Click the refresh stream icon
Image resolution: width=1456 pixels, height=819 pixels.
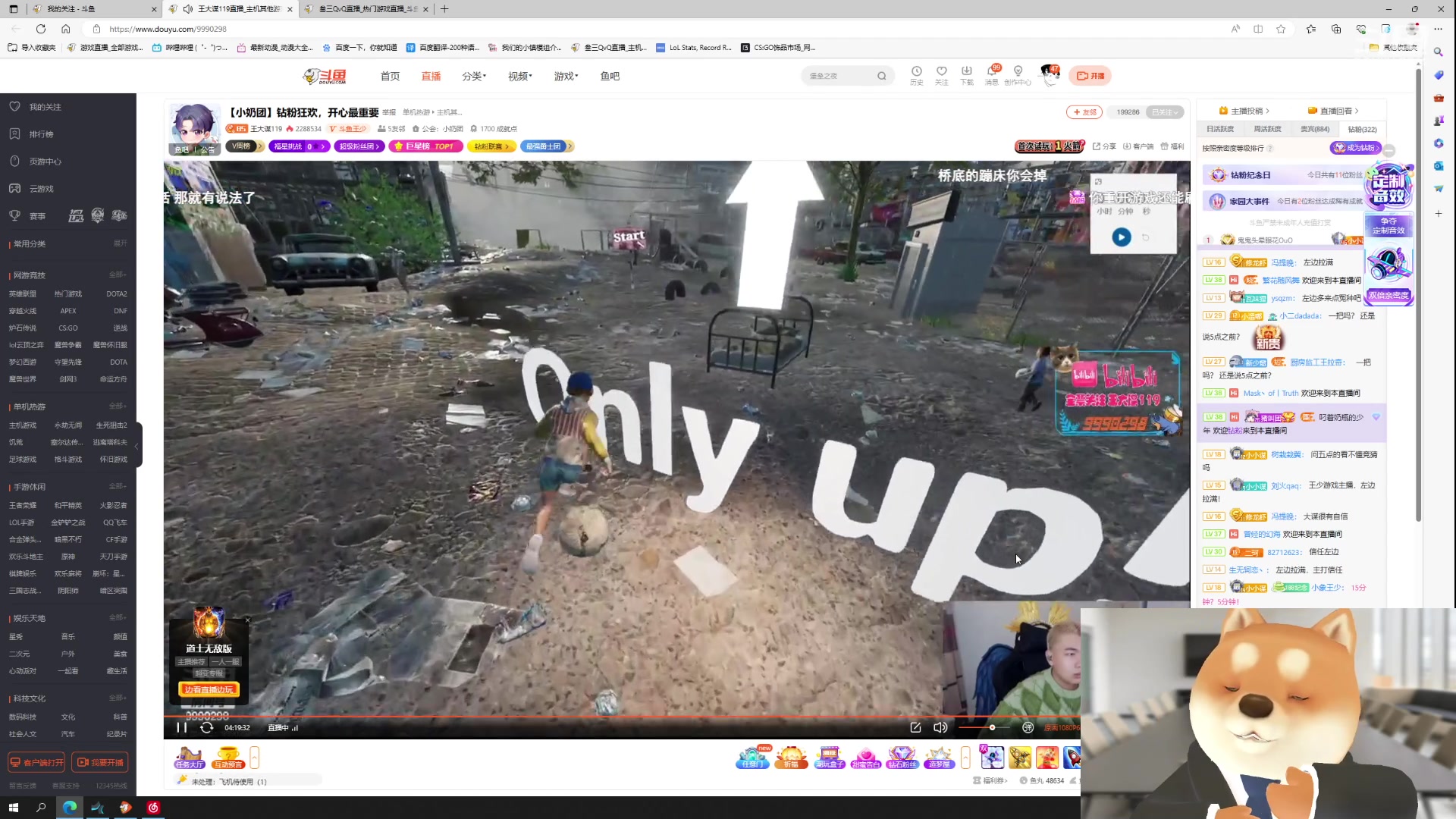(206, 727)
